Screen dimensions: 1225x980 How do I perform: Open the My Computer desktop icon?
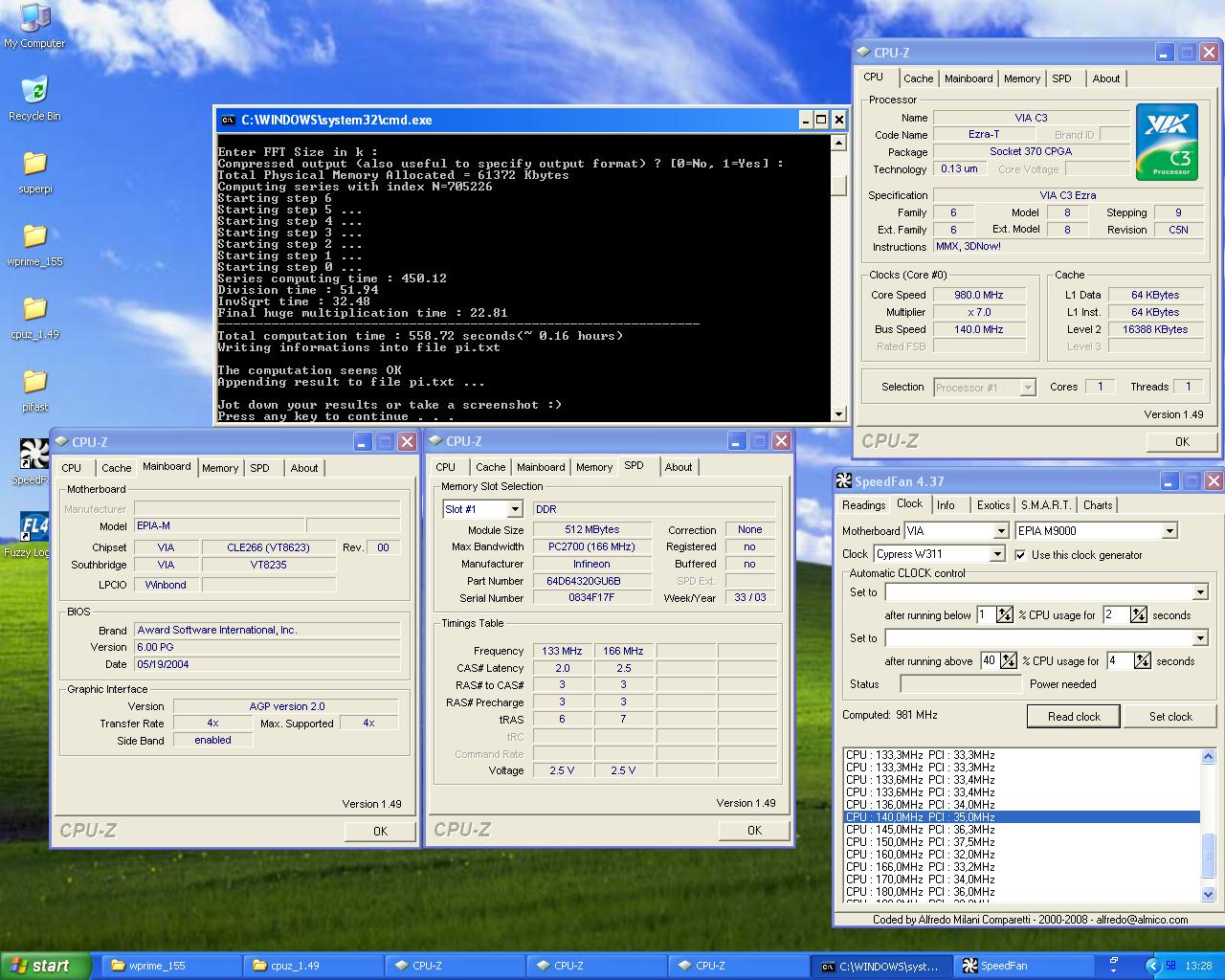(x=34, y=26)
